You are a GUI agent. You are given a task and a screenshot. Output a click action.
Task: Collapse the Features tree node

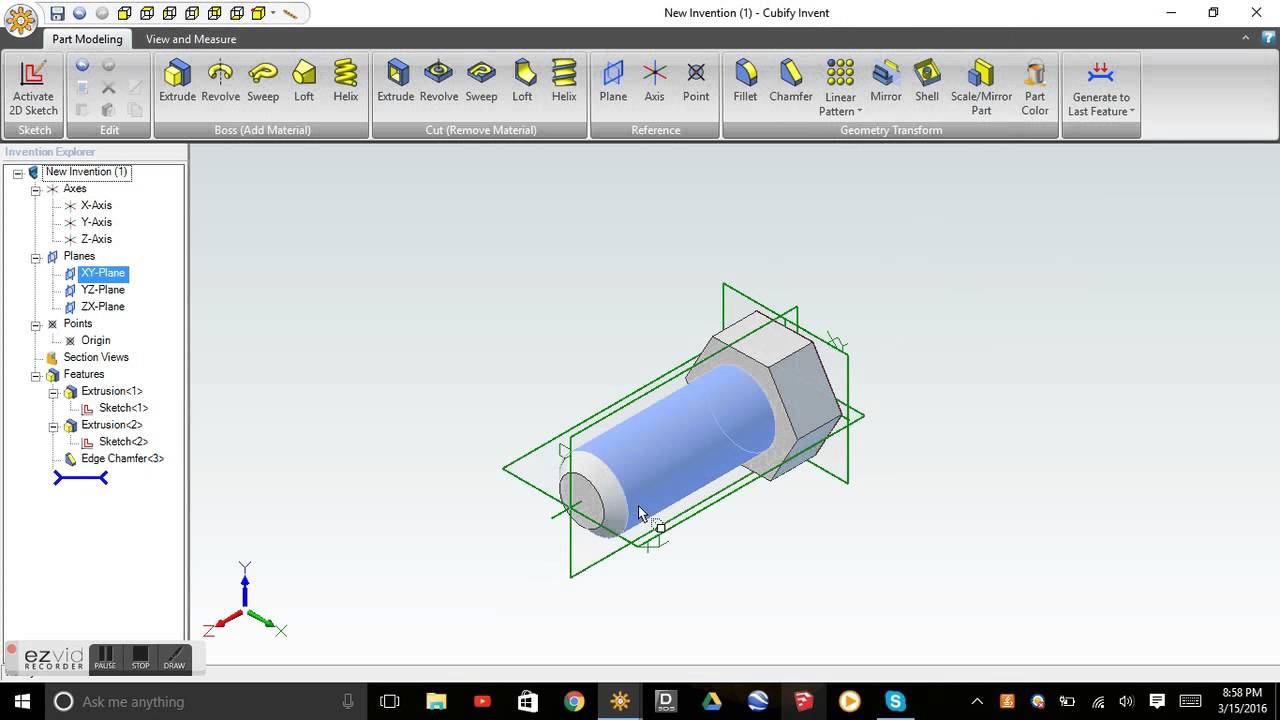pyautogui.click(x=35, y=375)
